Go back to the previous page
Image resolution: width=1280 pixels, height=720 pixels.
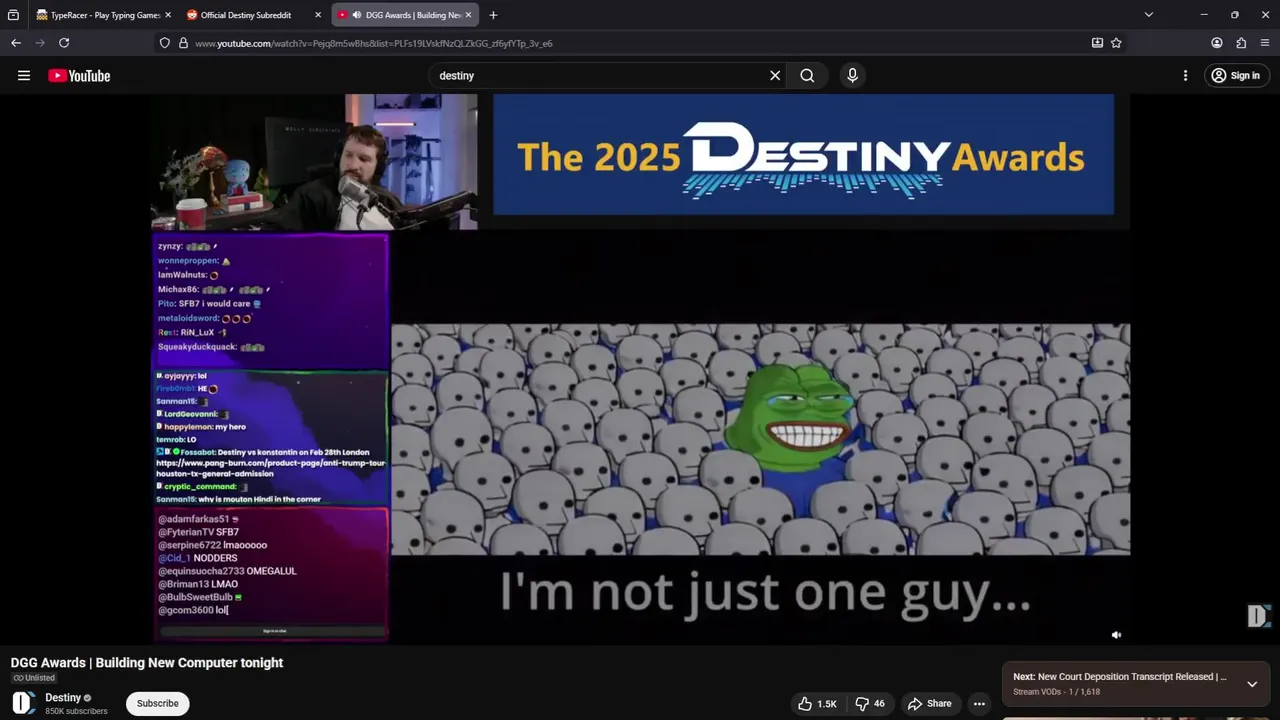[x=16, y=43]
